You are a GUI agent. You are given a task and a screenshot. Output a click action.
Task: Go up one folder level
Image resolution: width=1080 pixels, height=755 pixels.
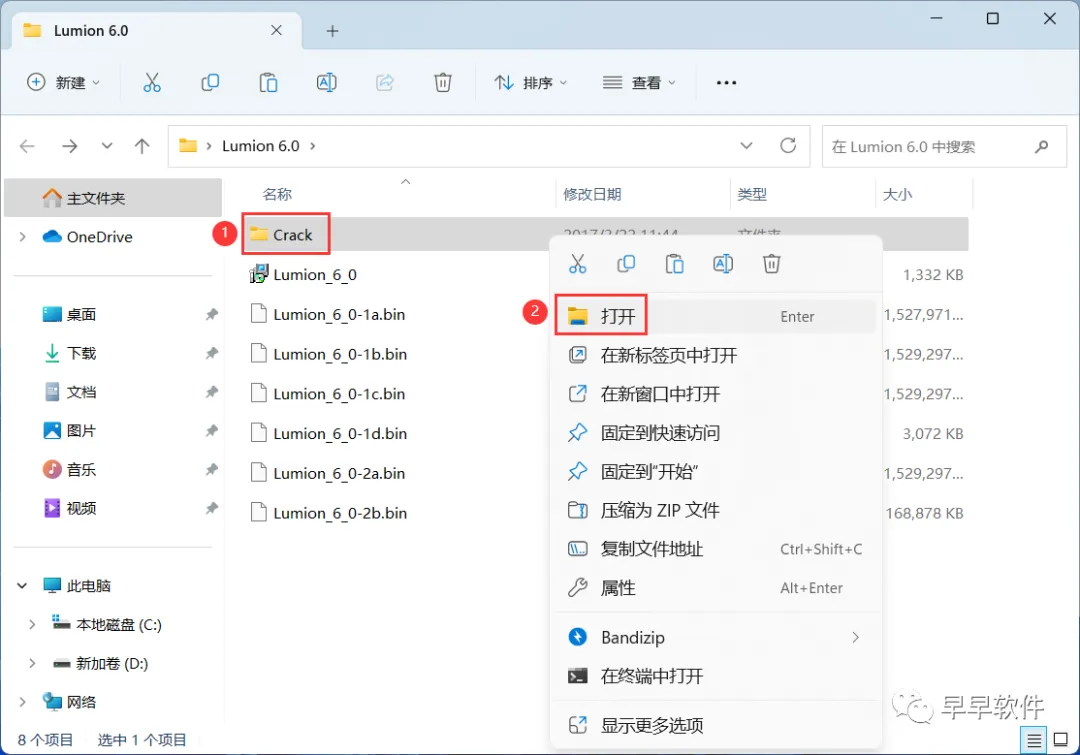pyautogui.click(x=142, y=146)
